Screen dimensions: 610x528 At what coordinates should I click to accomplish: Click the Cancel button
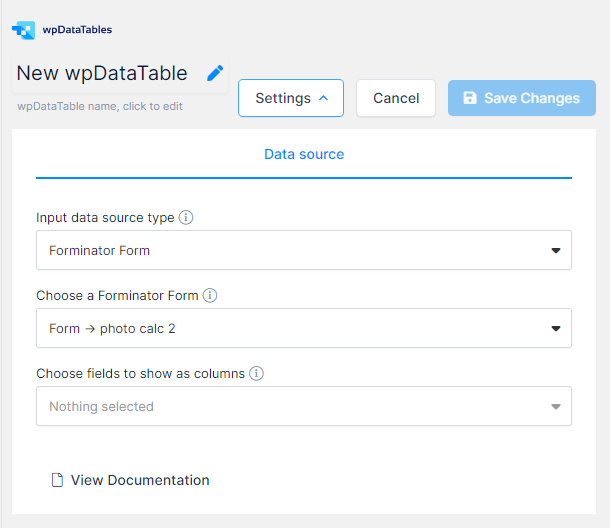(x=396, y=98)
